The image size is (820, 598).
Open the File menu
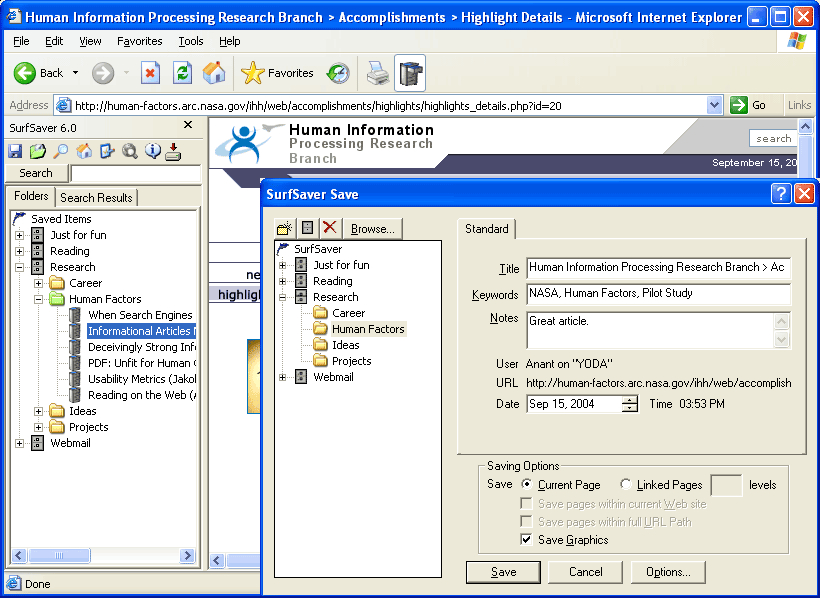click(21, 41)
